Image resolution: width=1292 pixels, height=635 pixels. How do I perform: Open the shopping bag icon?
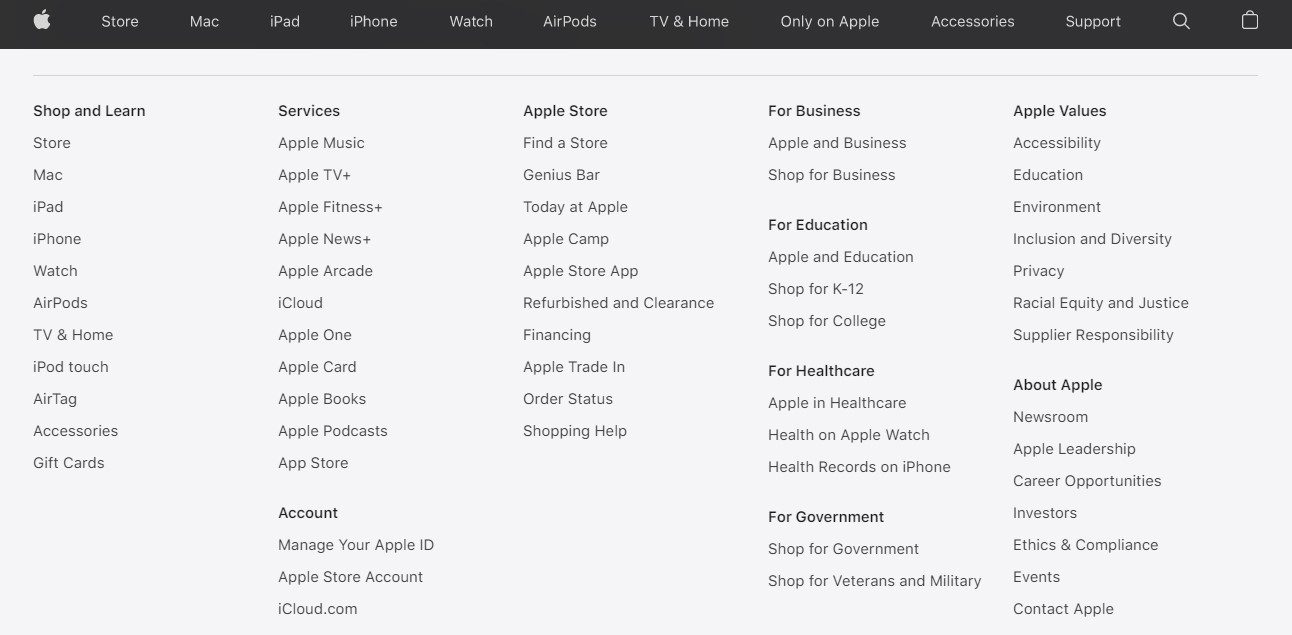tap(1249, 20)
